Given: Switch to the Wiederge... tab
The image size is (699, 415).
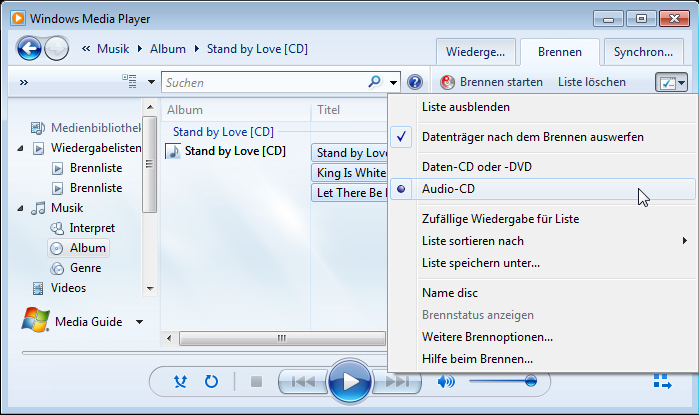Looking at the screenshot, I should (x=476, y=52).
